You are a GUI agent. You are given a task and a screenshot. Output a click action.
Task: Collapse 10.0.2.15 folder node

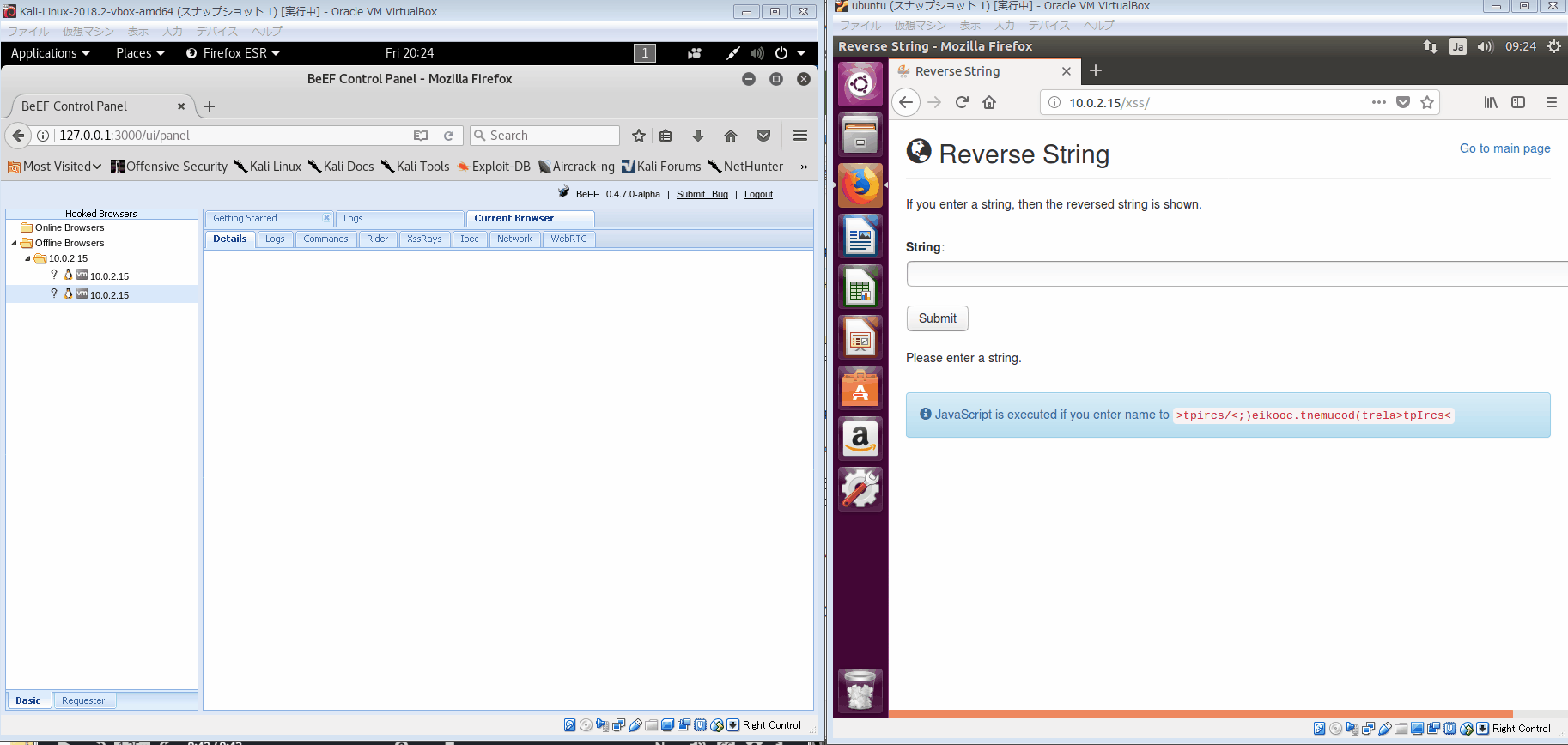[x=27, y=258]
